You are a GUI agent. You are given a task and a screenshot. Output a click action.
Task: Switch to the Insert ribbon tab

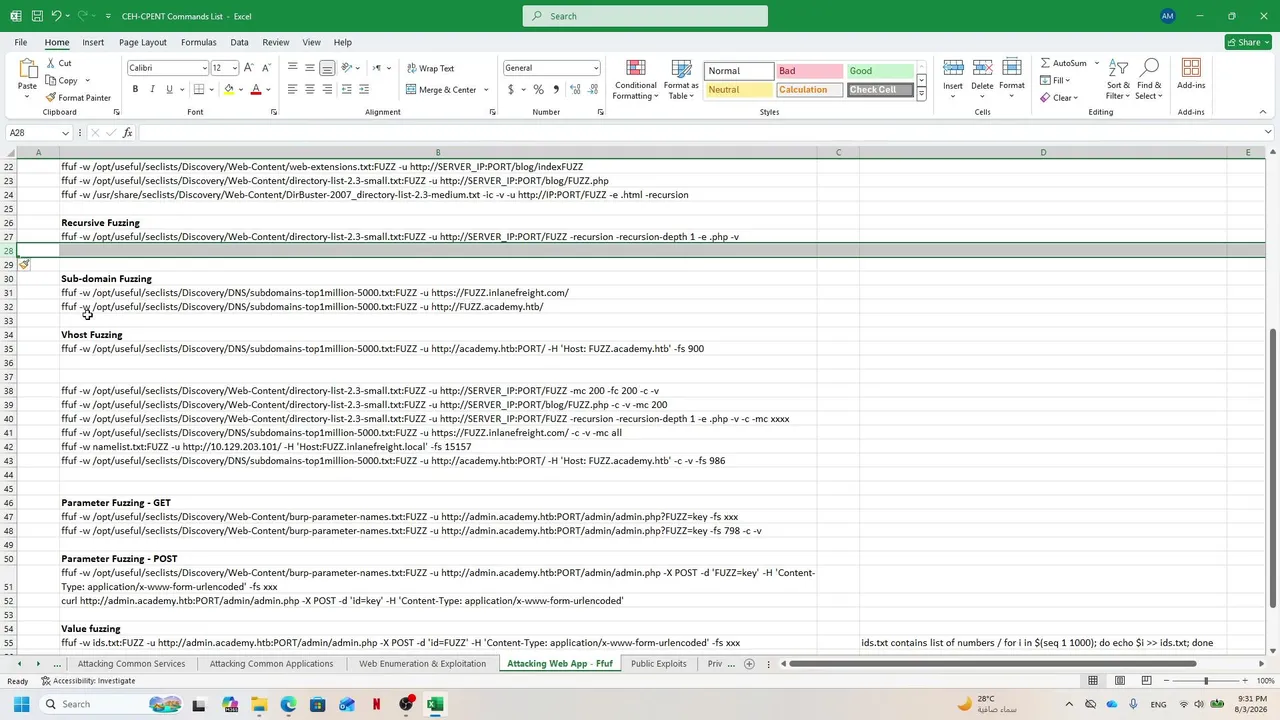click(93, 42)
